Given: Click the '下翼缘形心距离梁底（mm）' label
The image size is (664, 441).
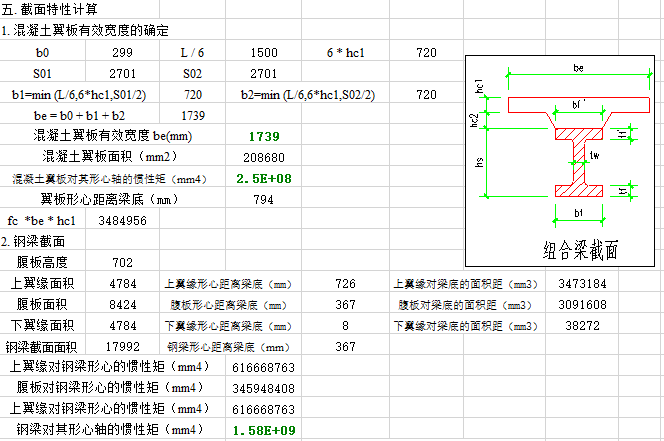Looking at the screenshot, I should click(229, 326).
